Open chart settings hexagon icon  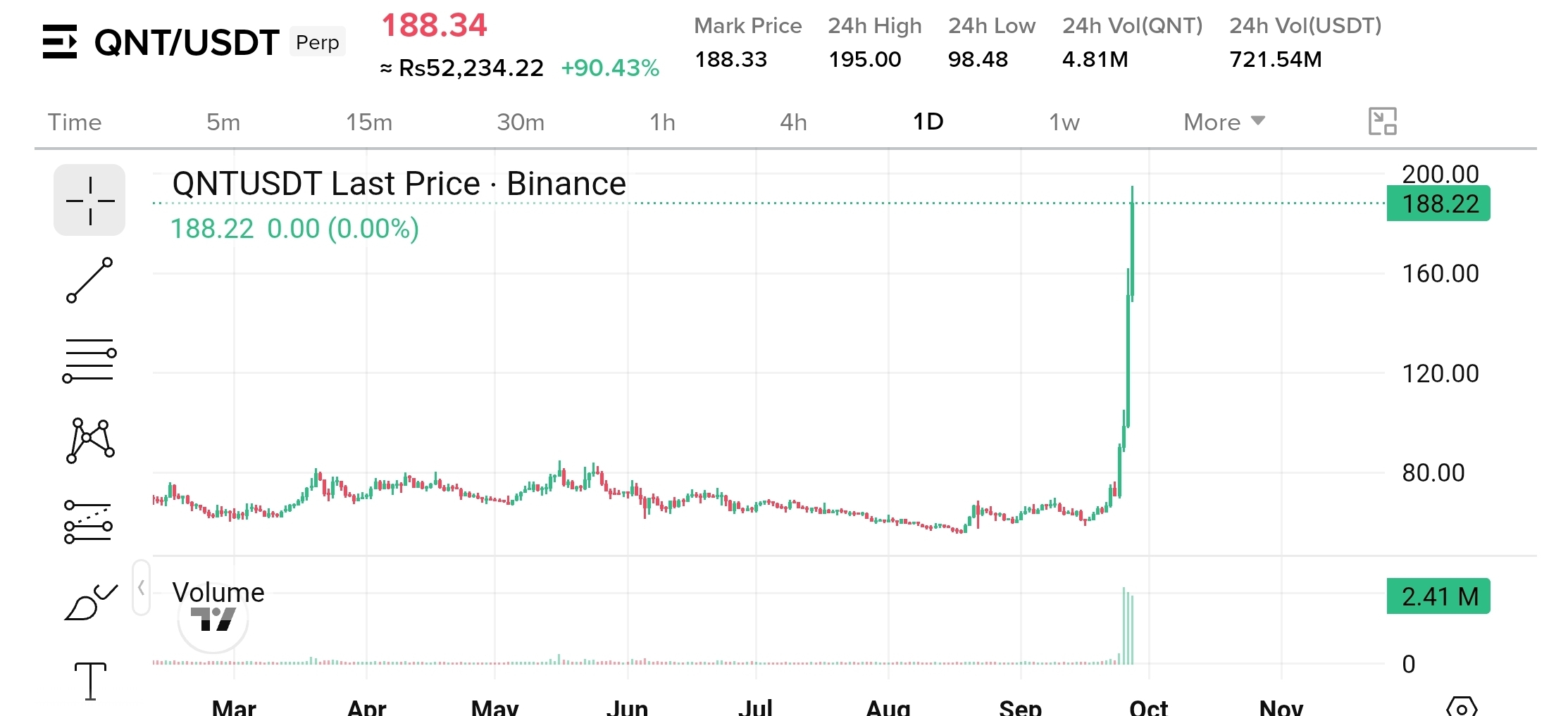(x=1462, y=706)
